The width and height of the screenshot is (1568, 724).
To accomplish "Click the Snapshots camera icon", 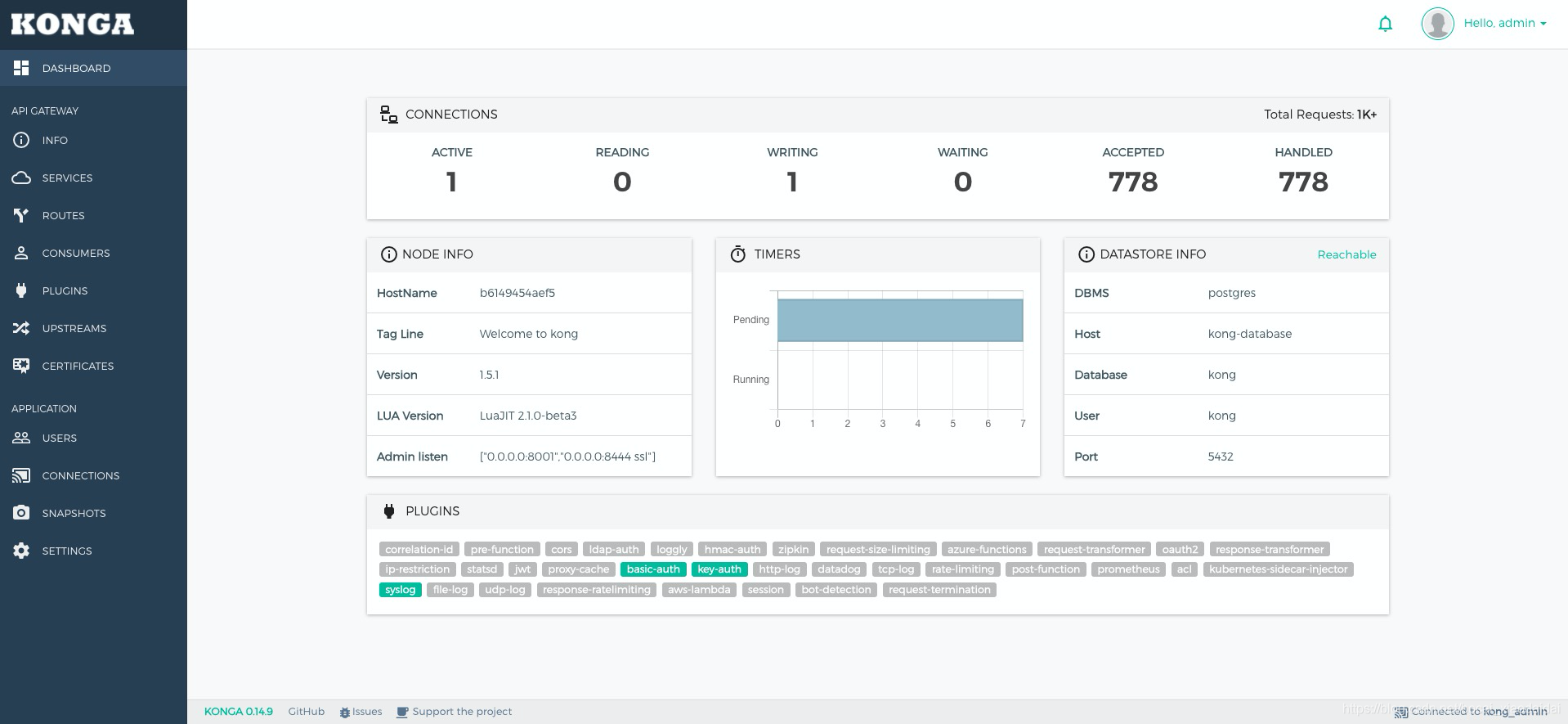I will click(21, 513).
